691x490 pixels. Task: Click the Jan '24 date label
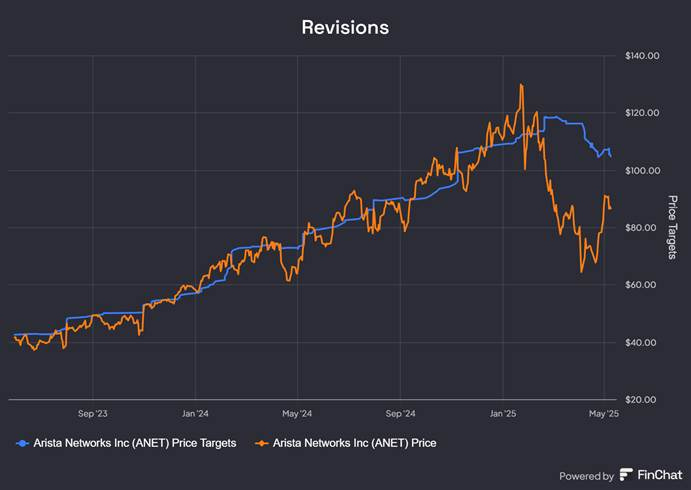click(195, 414)
